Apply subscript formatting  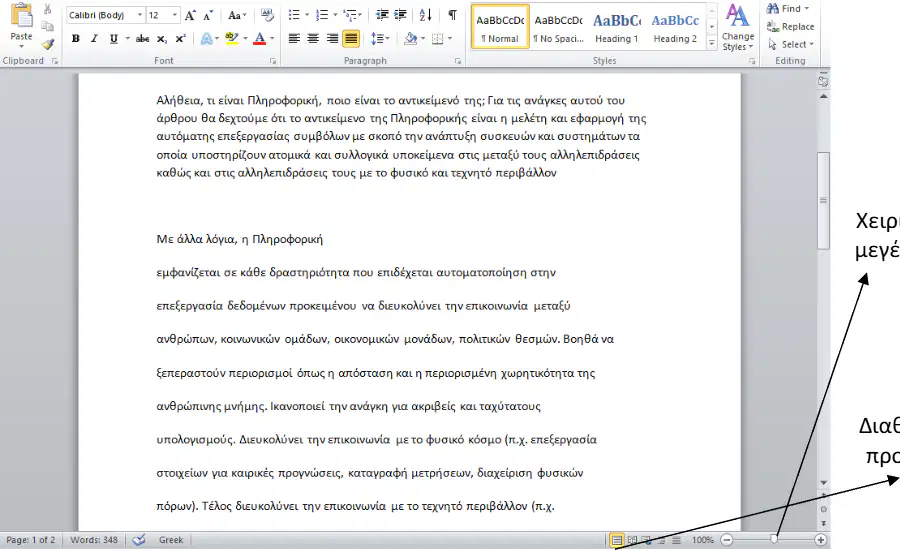point(162,39)
